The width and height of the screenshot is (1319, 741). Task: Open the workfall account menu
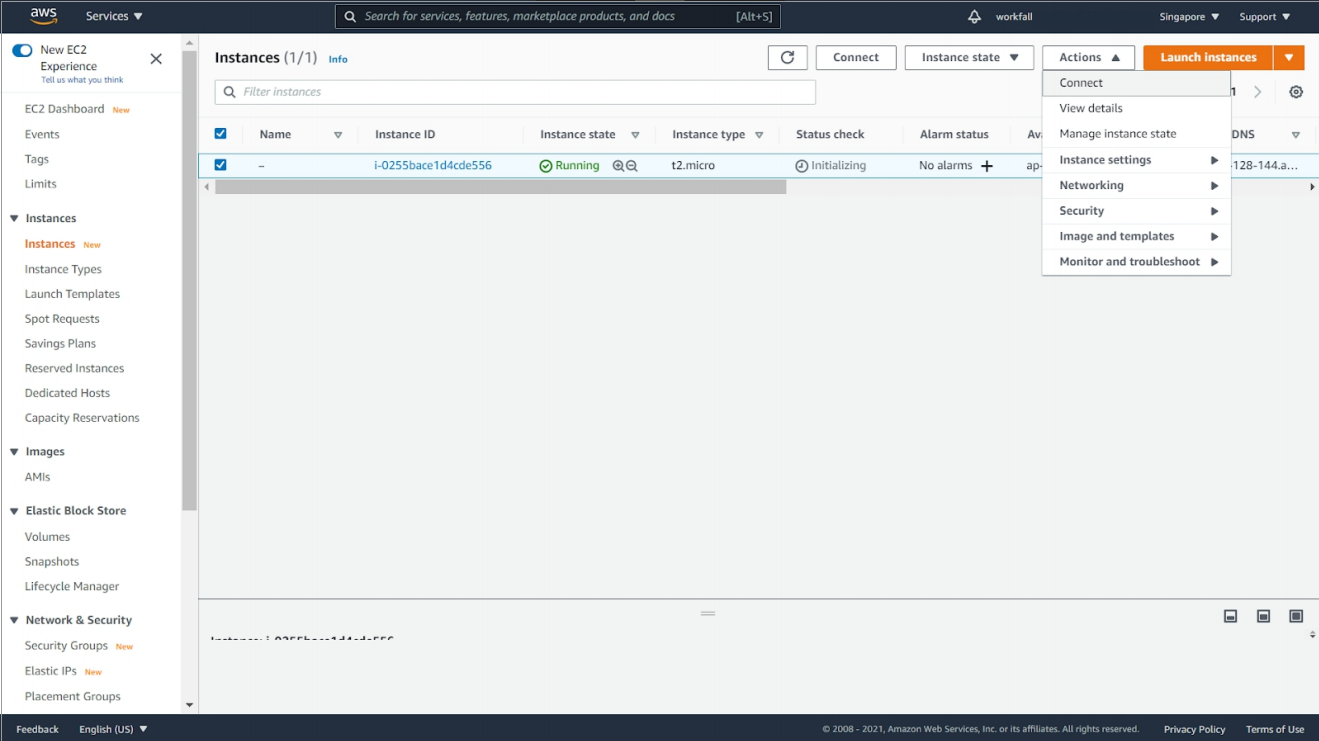[1014, 17]
